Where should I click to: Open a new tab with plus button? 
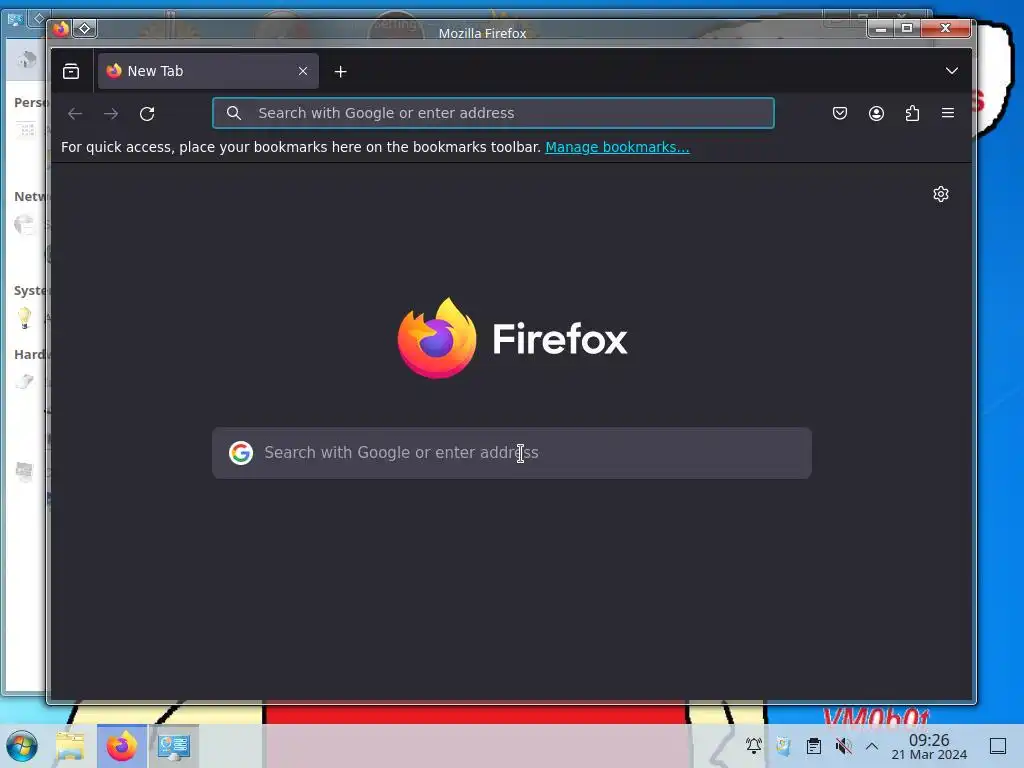(340, 72)
